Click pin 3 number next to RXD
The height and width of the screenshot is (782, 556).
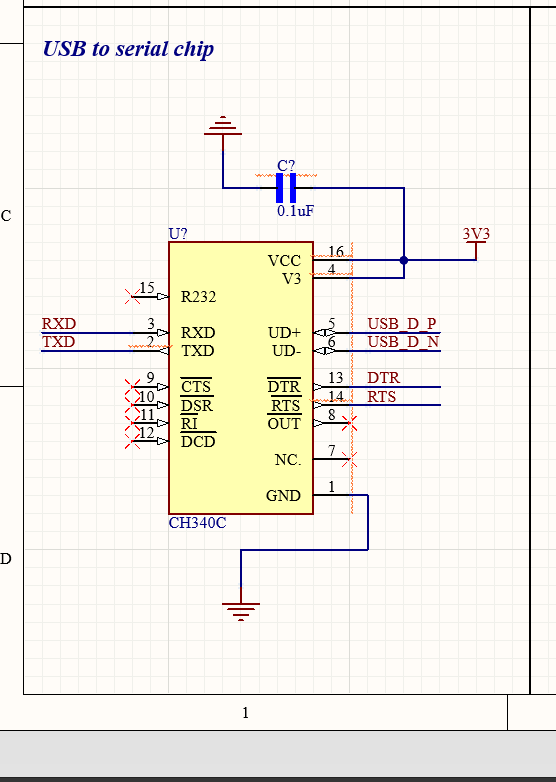tap(151, 324)
